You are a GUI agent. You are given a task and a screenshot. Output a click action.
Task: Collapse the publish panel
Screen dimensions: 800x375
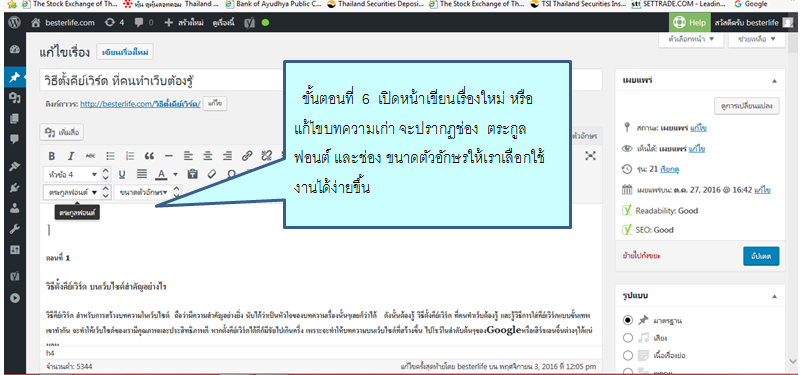774,81
